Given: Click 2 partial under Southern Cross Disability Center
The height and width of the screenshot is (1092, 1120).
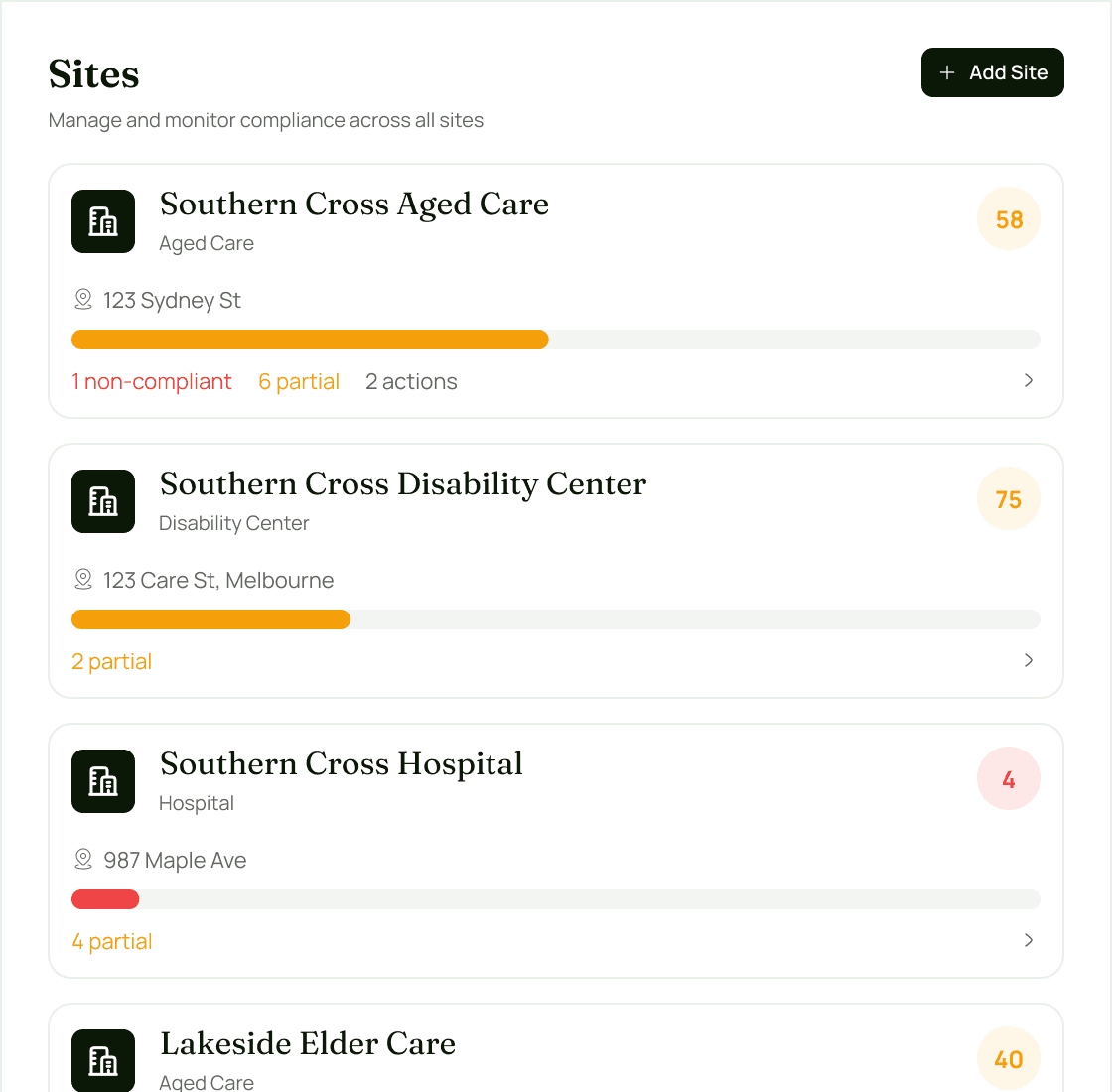Looking at the screenshot, I should [x=111, y=660].
